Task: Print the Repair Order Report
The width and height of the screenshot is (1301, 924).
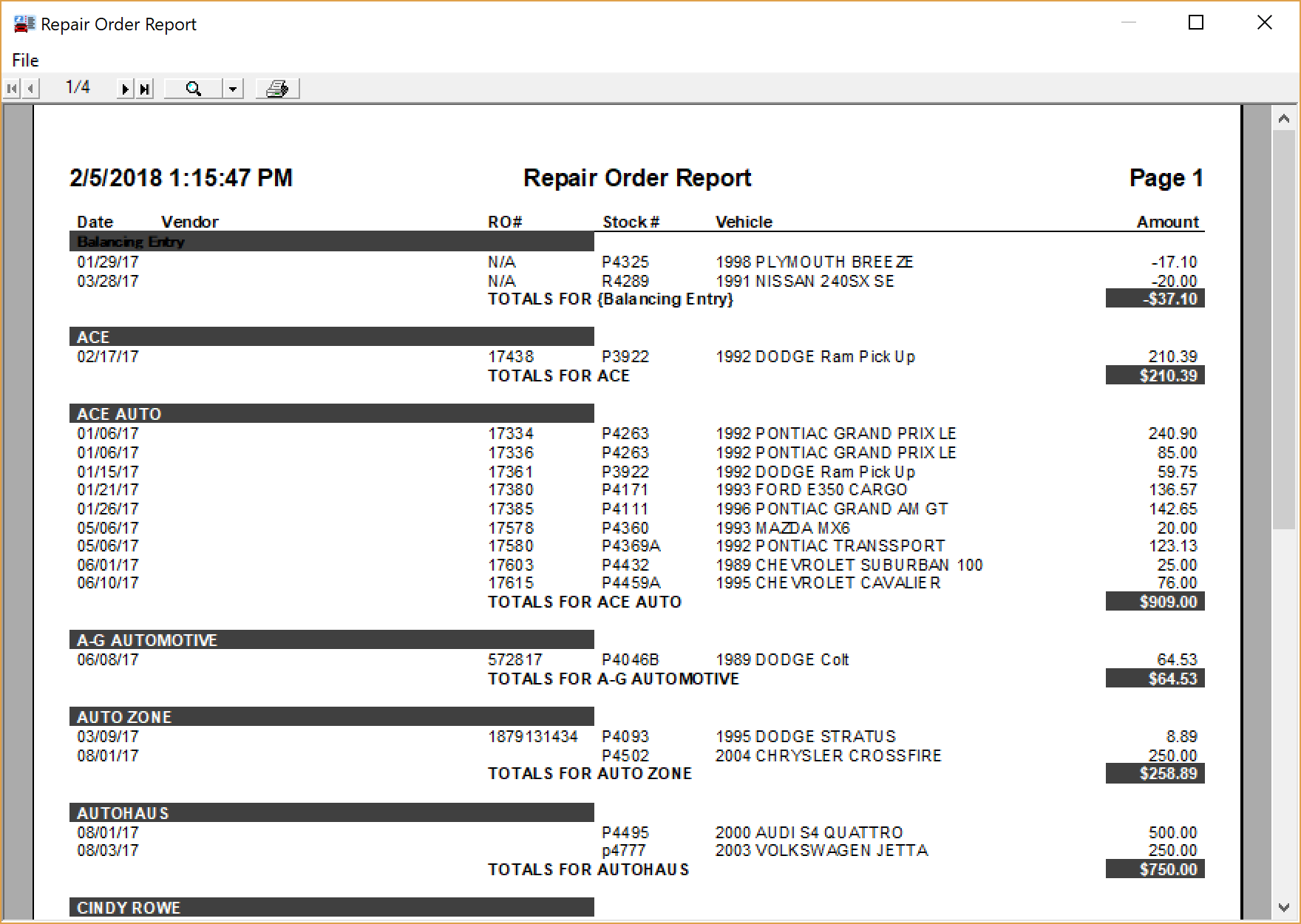Action: 276,88
